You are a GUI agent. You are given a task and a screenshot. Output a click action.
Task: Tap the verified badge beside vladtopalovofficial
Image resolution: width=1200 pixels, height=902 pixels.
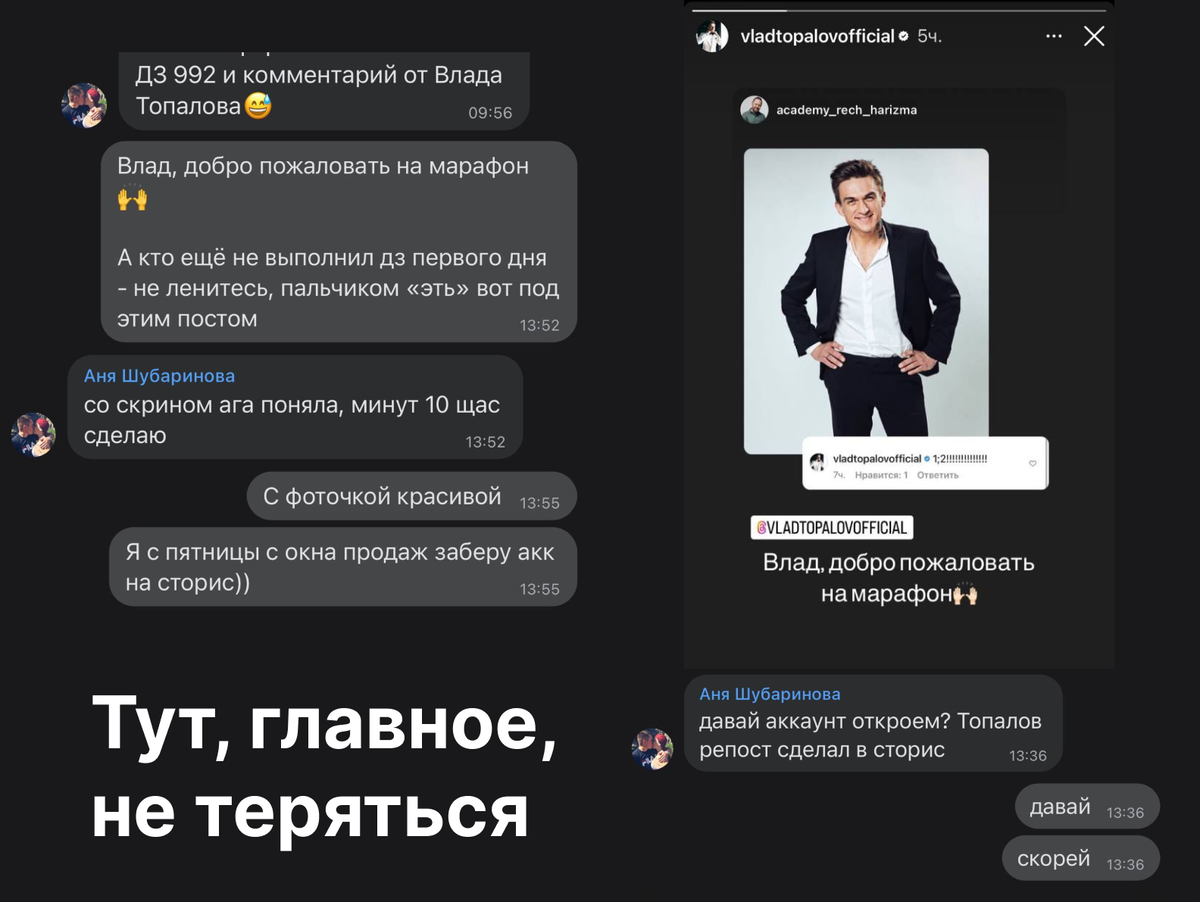point(904,37)
